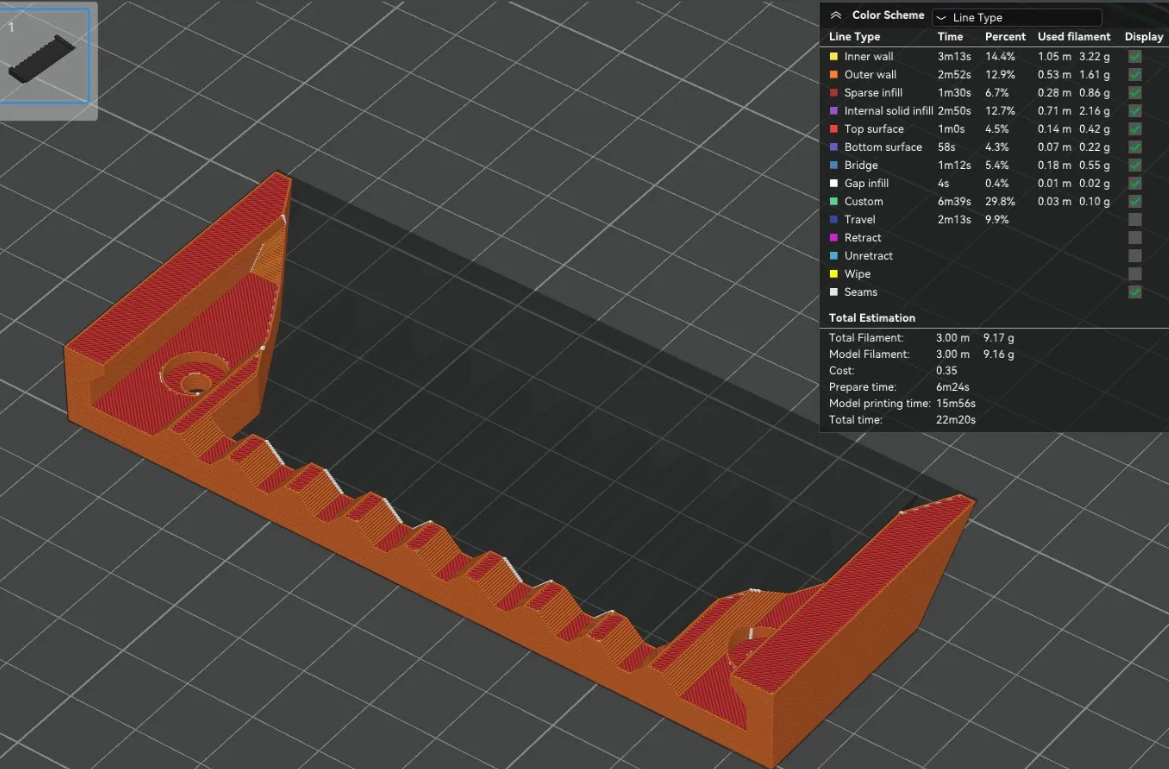The height and width of the screenshot is (769, 1169).
Task: Click the Travel color swatch
Action: pyautogui.click(x=834, y=220)
